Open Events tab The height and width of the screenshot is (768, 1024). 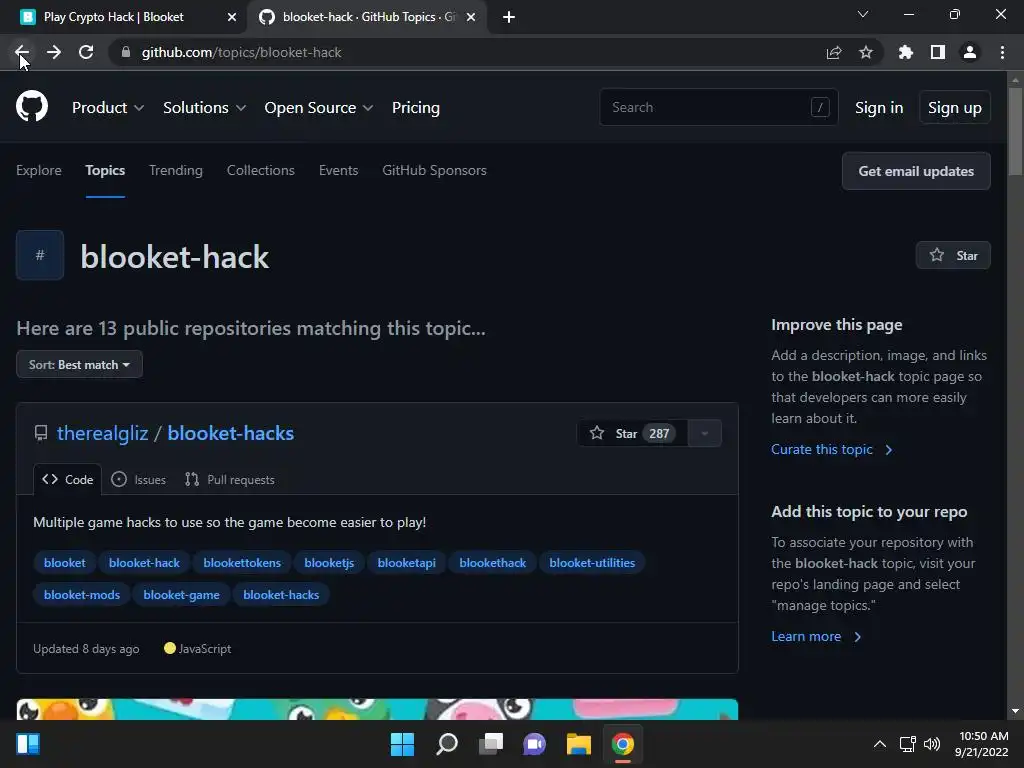[x=338, y=170]
